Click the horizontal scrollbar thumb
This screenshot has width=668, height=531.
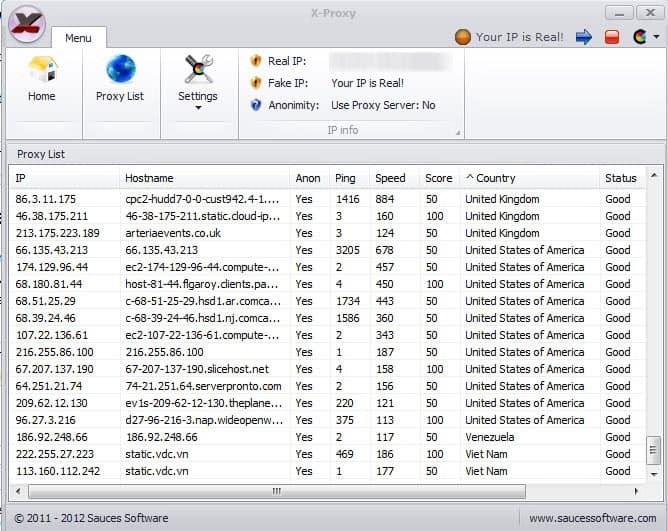pos(277,491)
